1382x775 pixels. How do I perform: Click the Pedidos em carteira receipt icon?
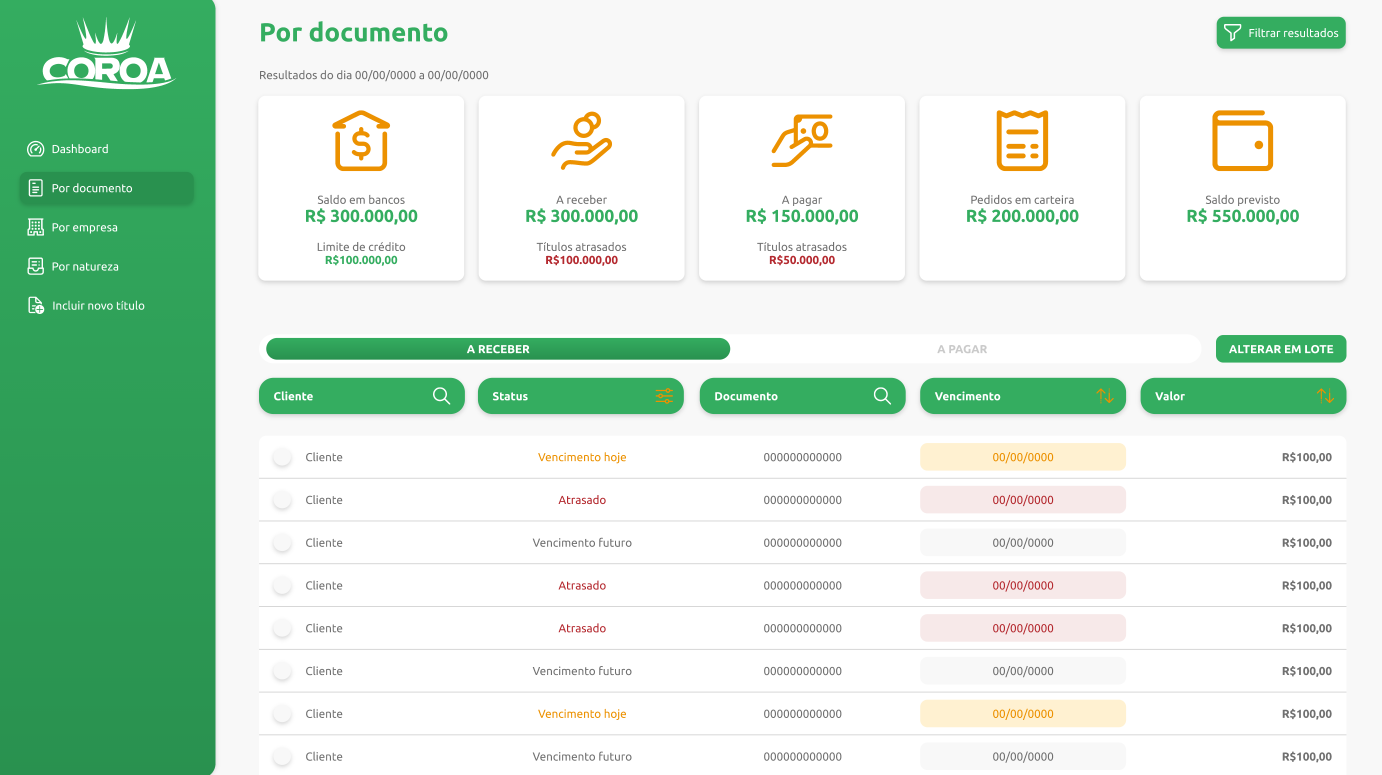pos(1022,141)
